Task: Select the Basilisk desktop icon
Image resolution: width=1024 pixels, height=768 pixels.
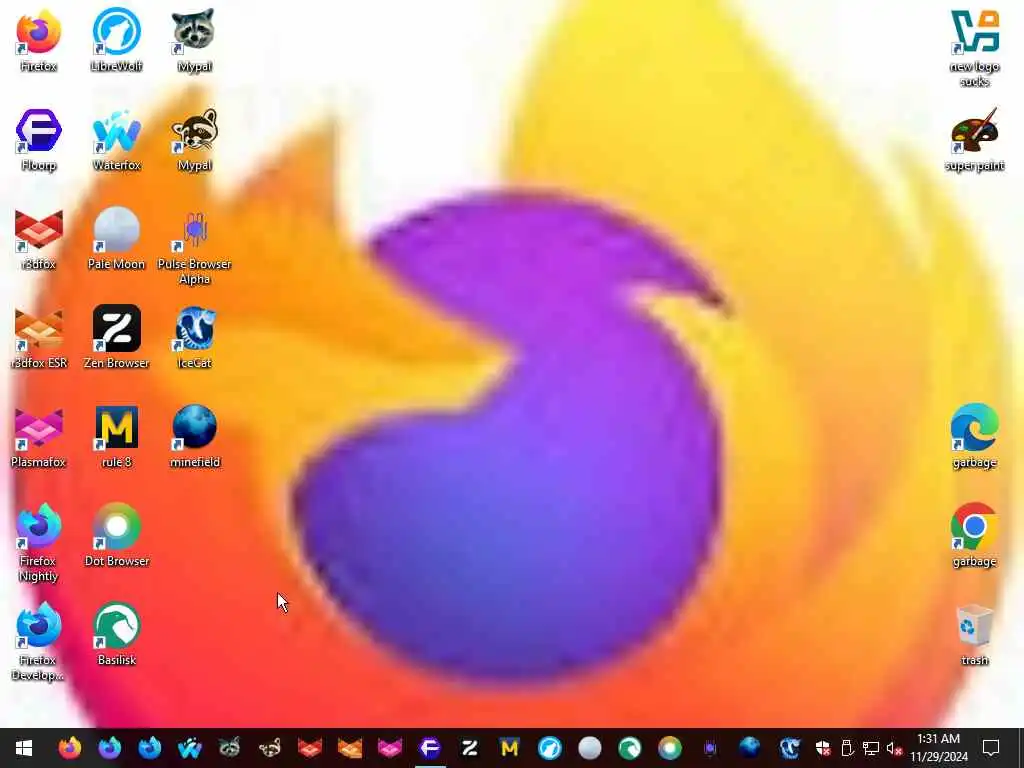Action: pos(117,635)
